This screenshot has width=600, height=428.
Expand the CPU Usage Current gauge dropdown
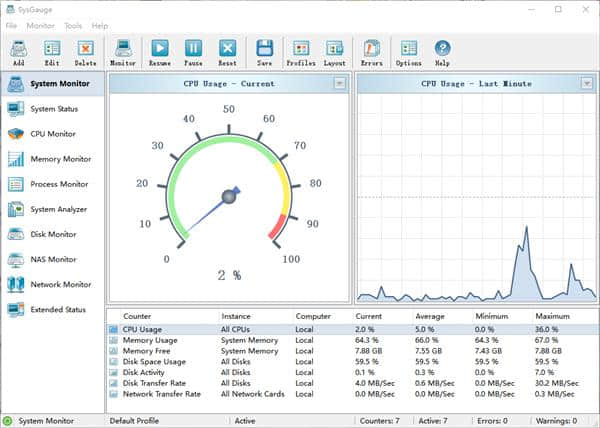tap(340, 84)
